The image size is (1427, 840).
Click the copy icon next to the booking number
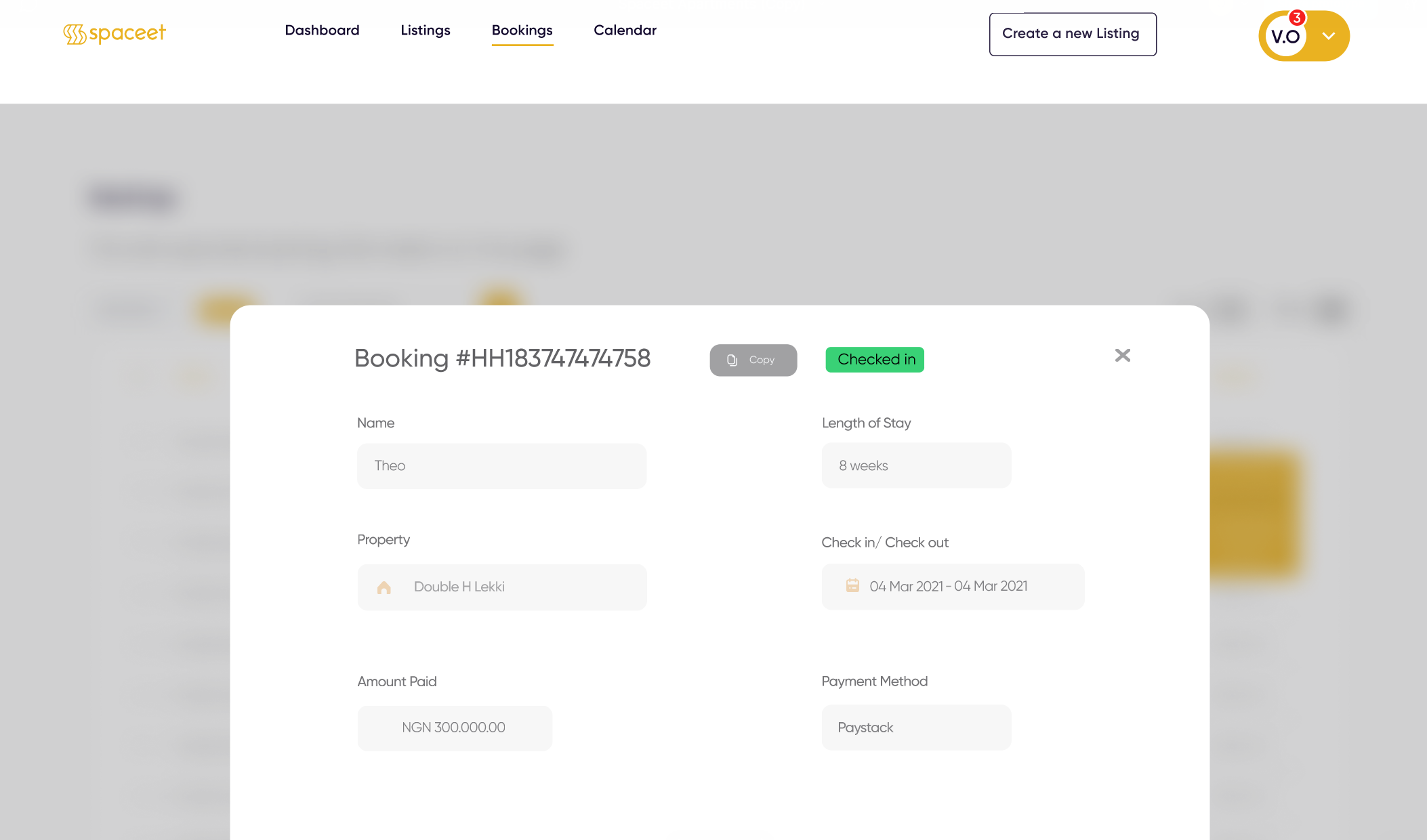pos(732,360)
